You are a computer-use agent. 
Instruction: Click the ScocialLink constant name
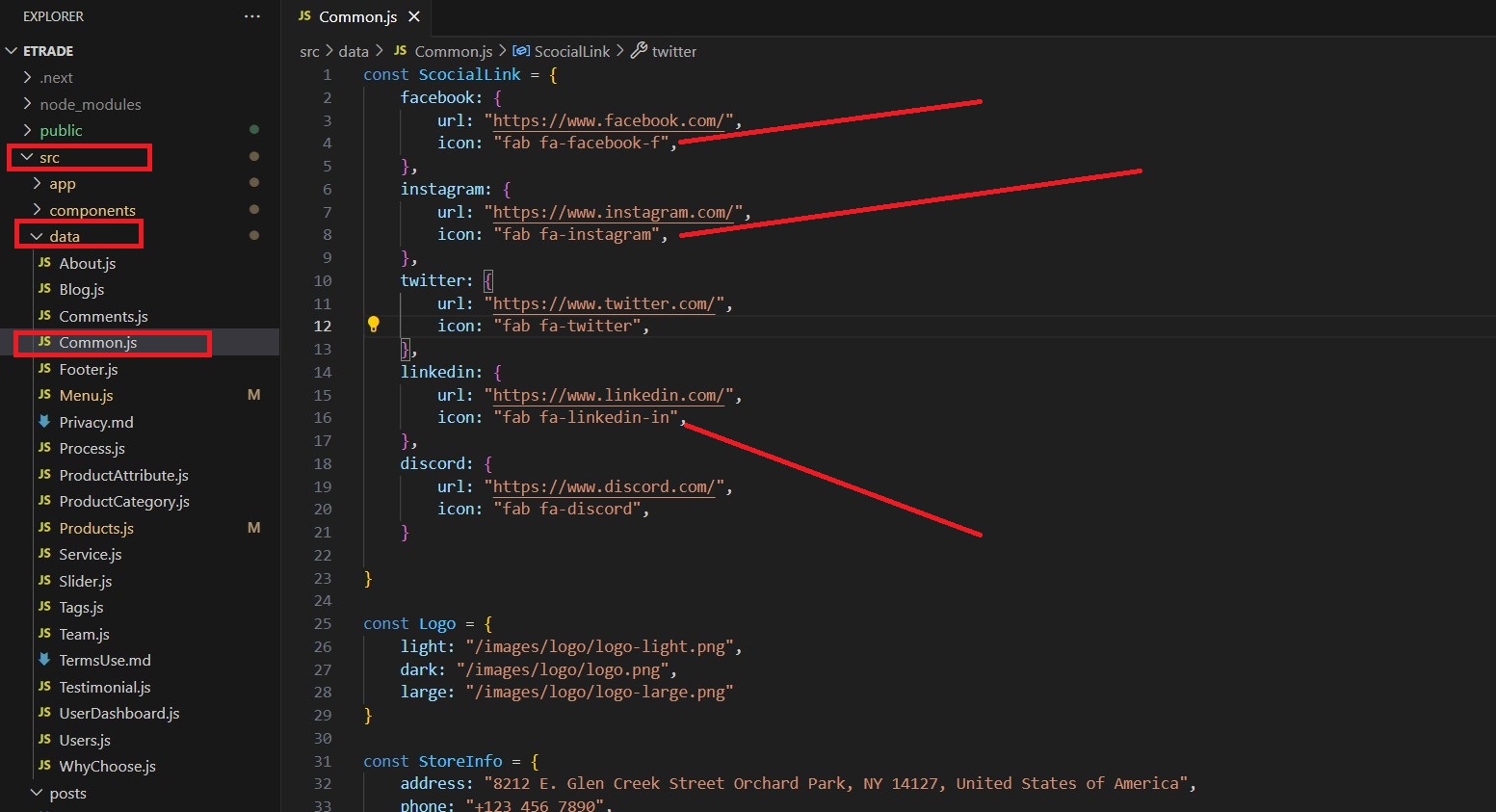[x=469, y=74]
